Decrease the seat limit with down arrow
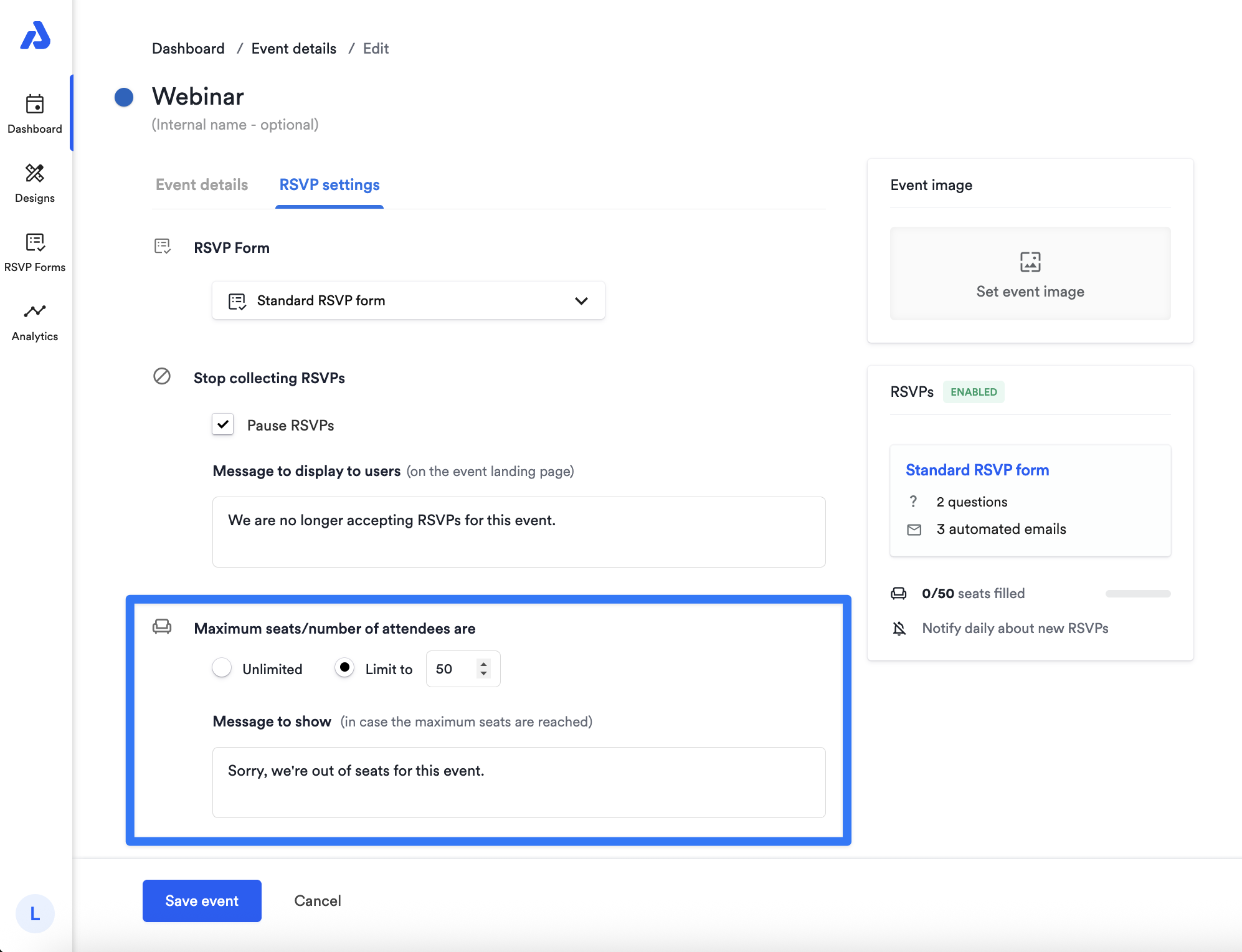Viewport: 1242px width, 952px height. click(x=483, y=674)
